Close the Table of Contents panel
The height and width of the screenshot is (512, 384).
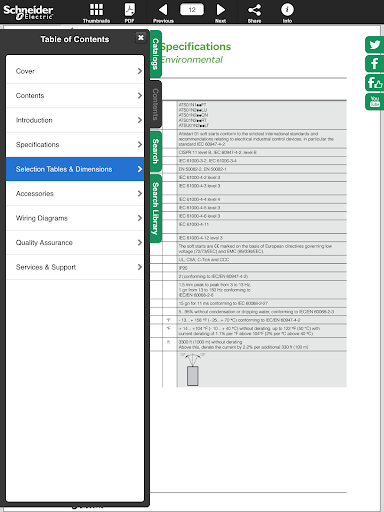click(x=141, y=37)
